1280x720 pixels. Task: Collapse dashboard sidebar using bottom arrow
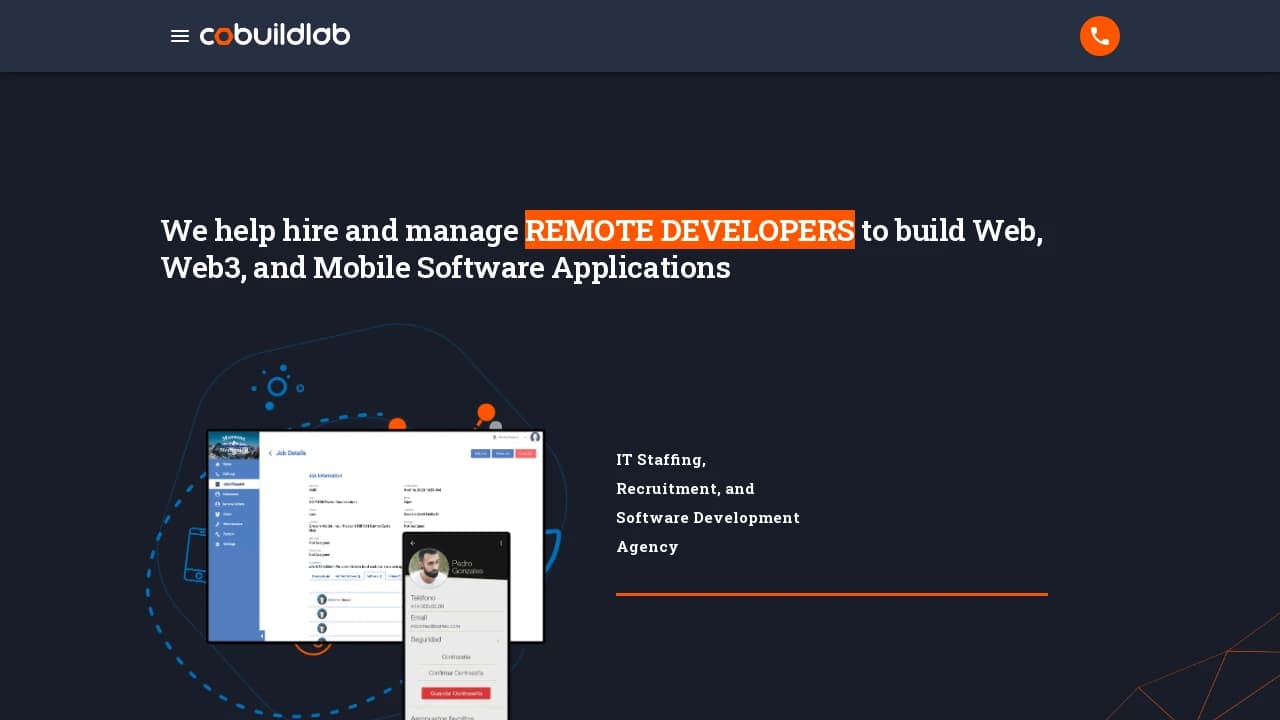(x=262, y=635)
